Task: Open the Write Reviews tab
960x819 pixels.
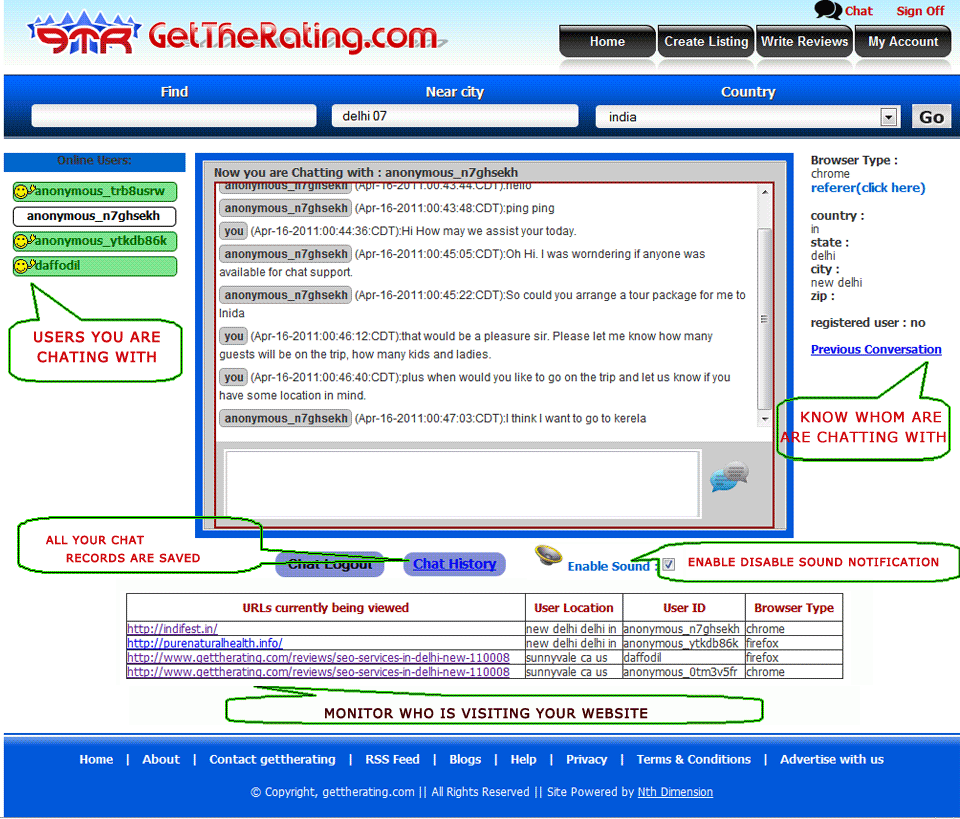Action: pyautogui.click(x=804, y=42)
